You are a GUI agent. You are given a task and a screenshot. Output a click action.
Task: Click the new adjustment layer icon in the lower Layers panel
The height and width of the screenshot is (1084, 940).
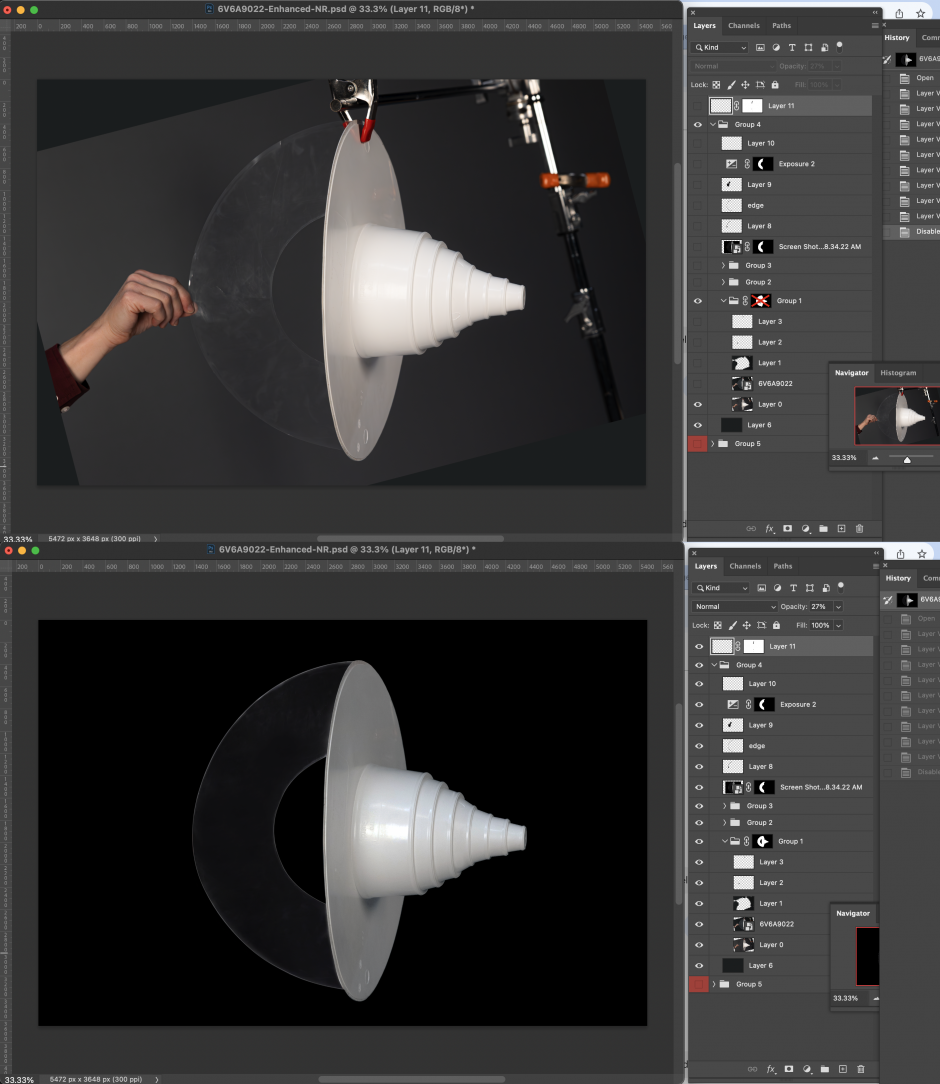tap(806, 1069)
